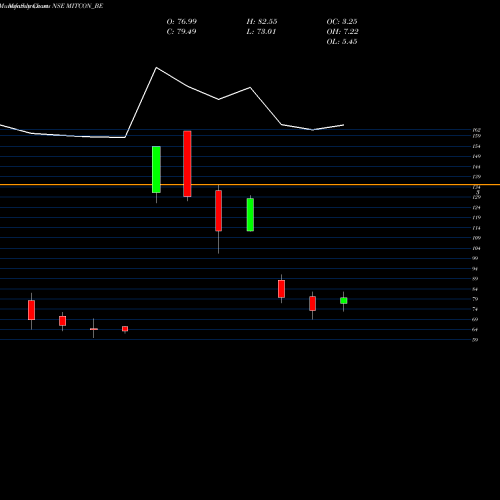Click the '69' price axis label
500x500 pixels.
tap(475, 319)
